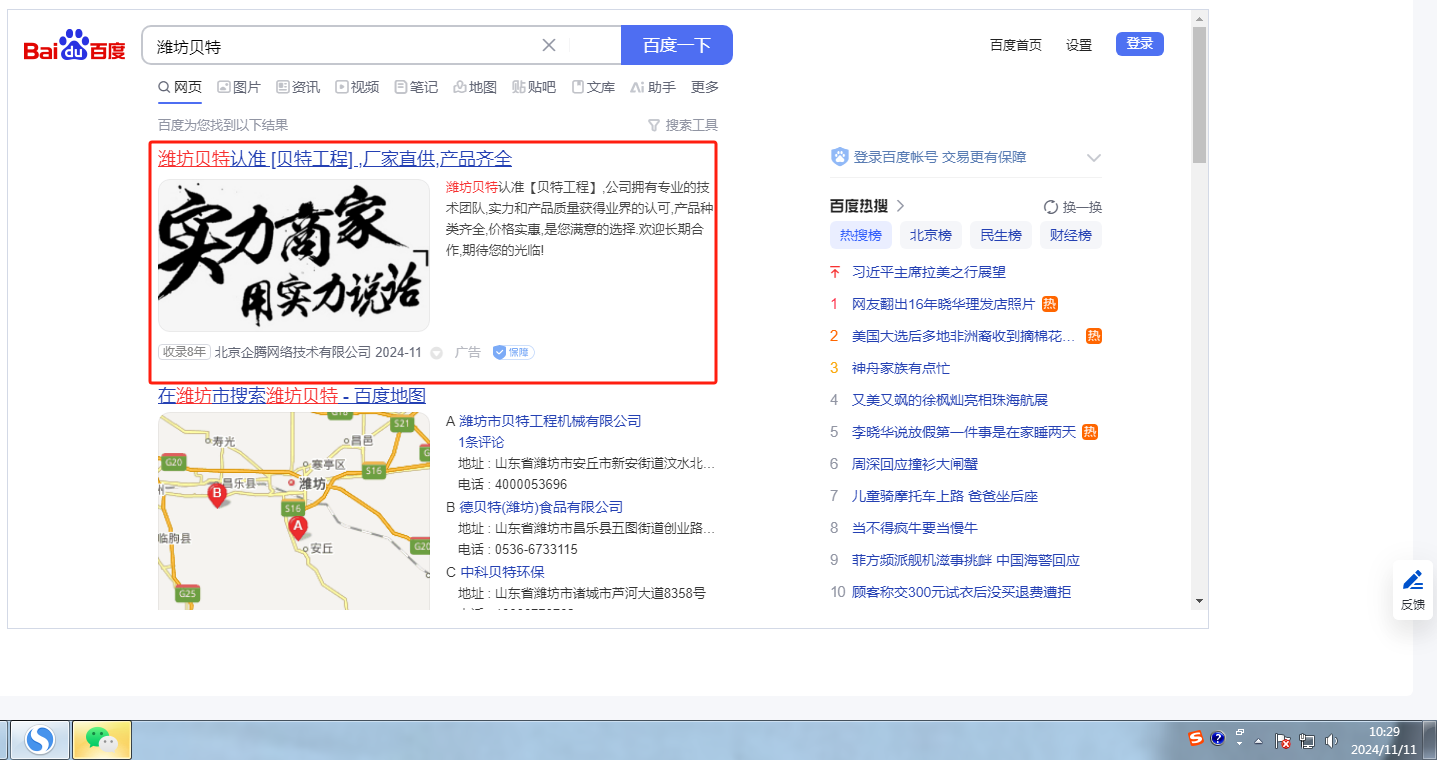Open 搜索工具 filter options
Screen dimensions: 1437x760
[x=683, y=125]
